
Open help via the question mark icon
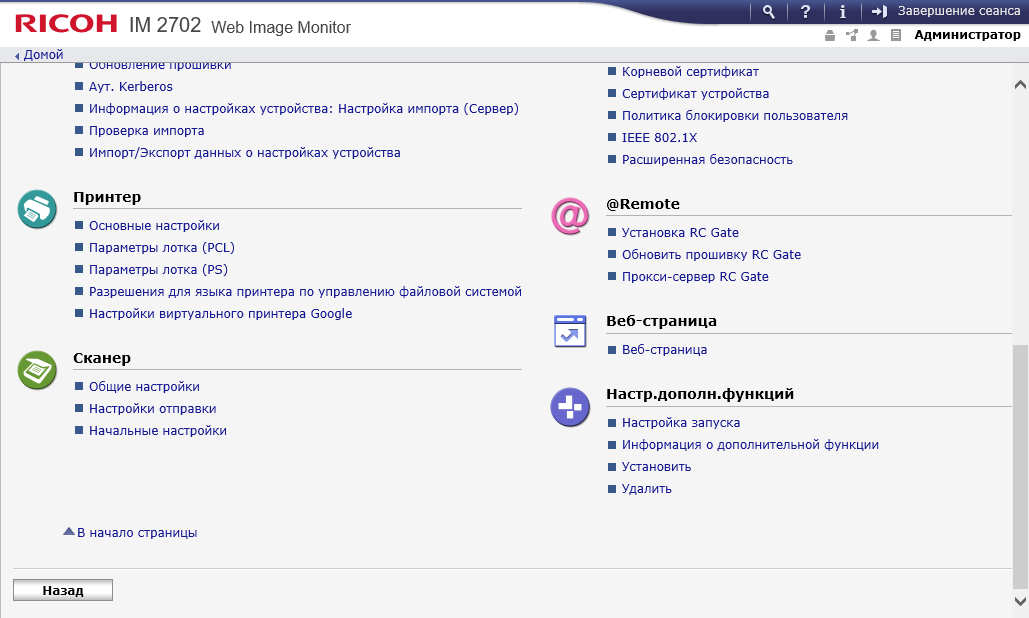[x=805, y=11]
